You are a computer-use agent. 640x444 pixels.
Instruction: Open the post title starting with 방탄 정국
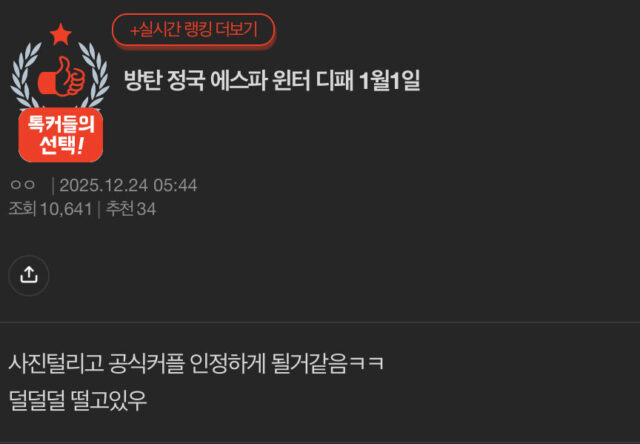(x=272, y=81)
